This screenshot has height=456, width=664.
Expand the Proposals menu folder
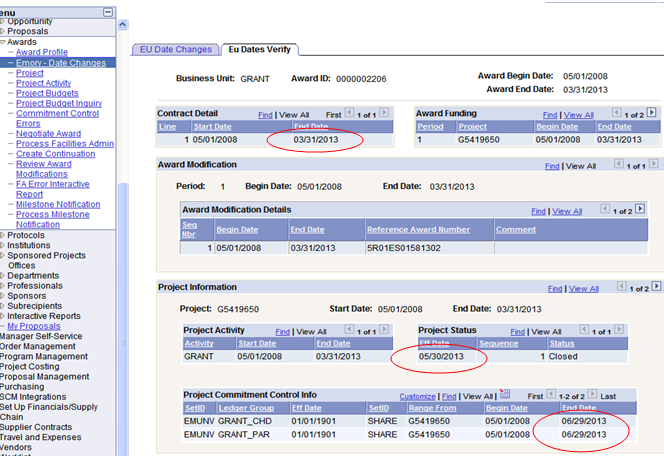3,31
